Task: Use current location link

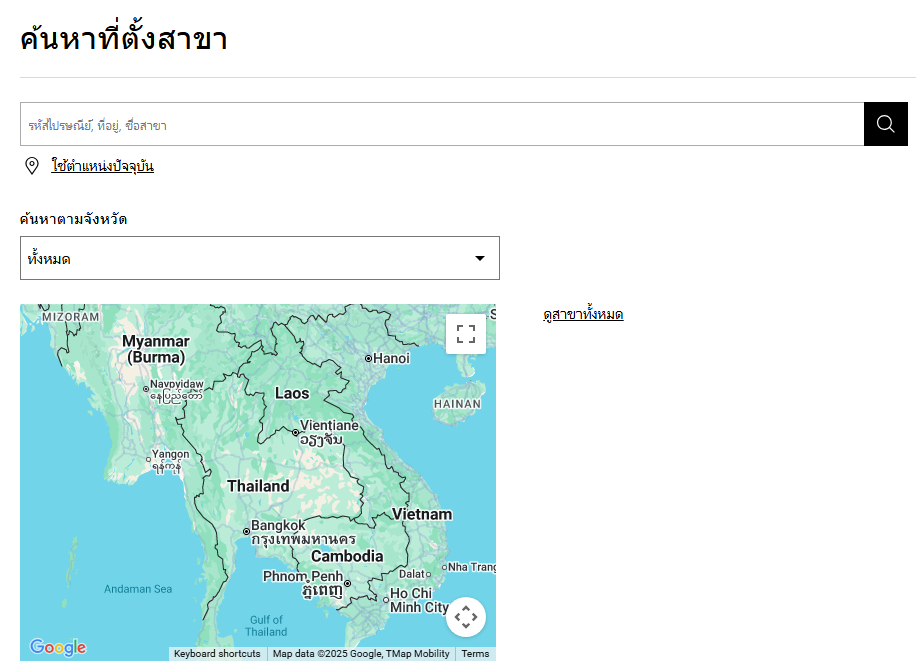Action: 102,166
